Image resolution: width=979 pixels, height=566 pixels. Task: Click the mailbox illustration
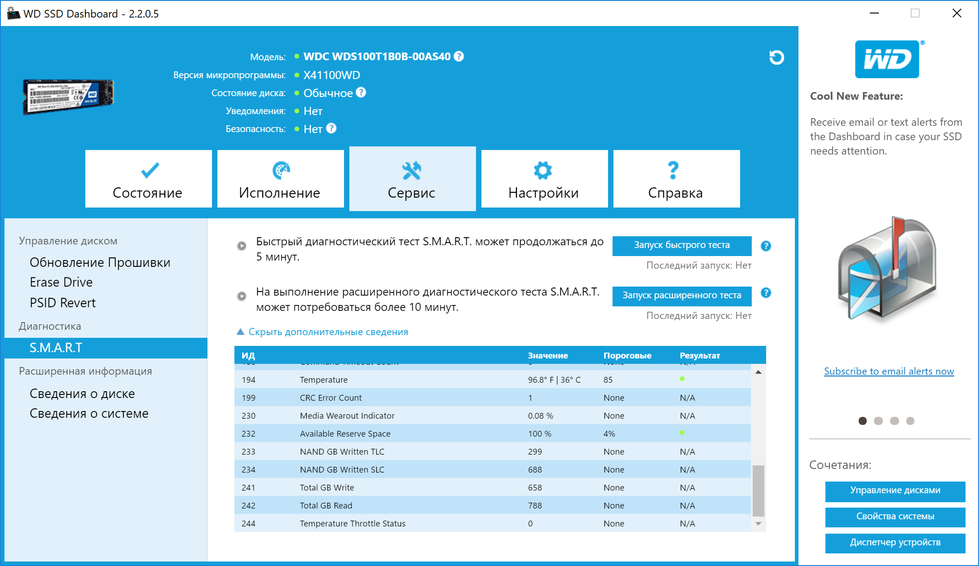point(887,271)
